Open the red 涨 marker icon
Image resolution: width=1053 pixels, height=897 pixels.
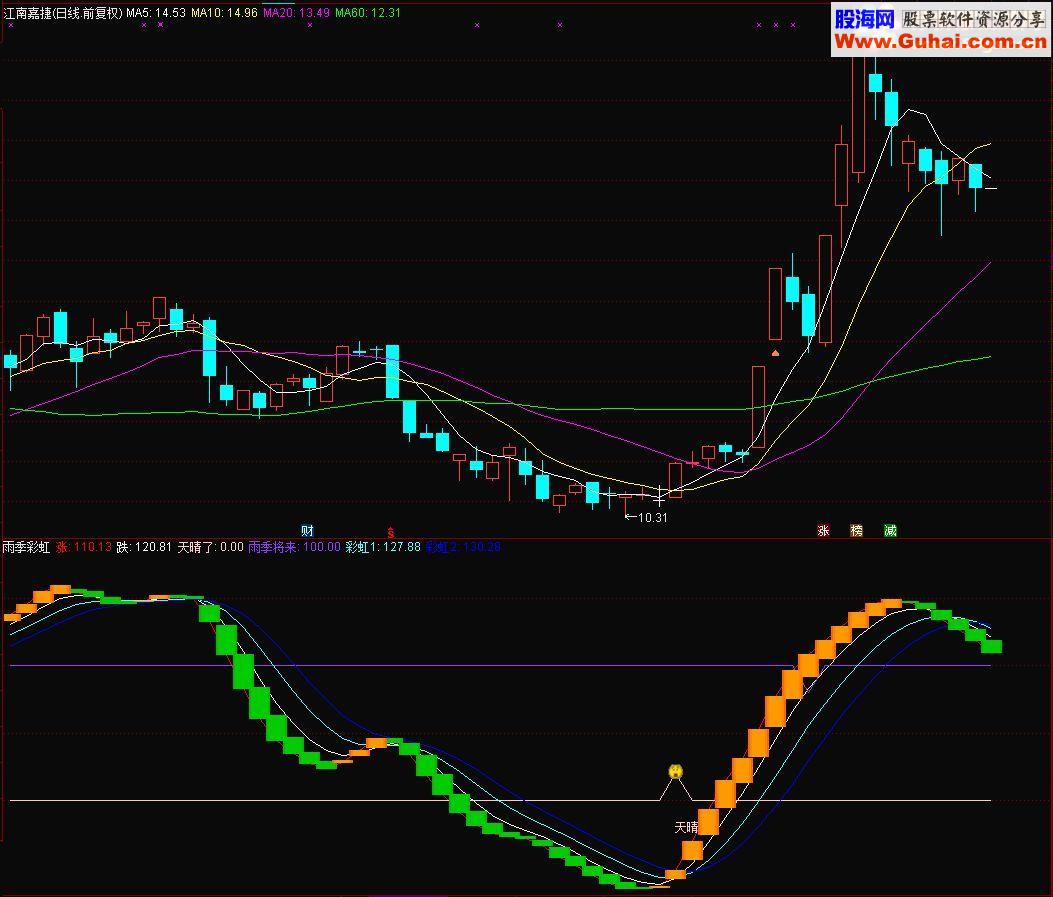click(823, 531)
